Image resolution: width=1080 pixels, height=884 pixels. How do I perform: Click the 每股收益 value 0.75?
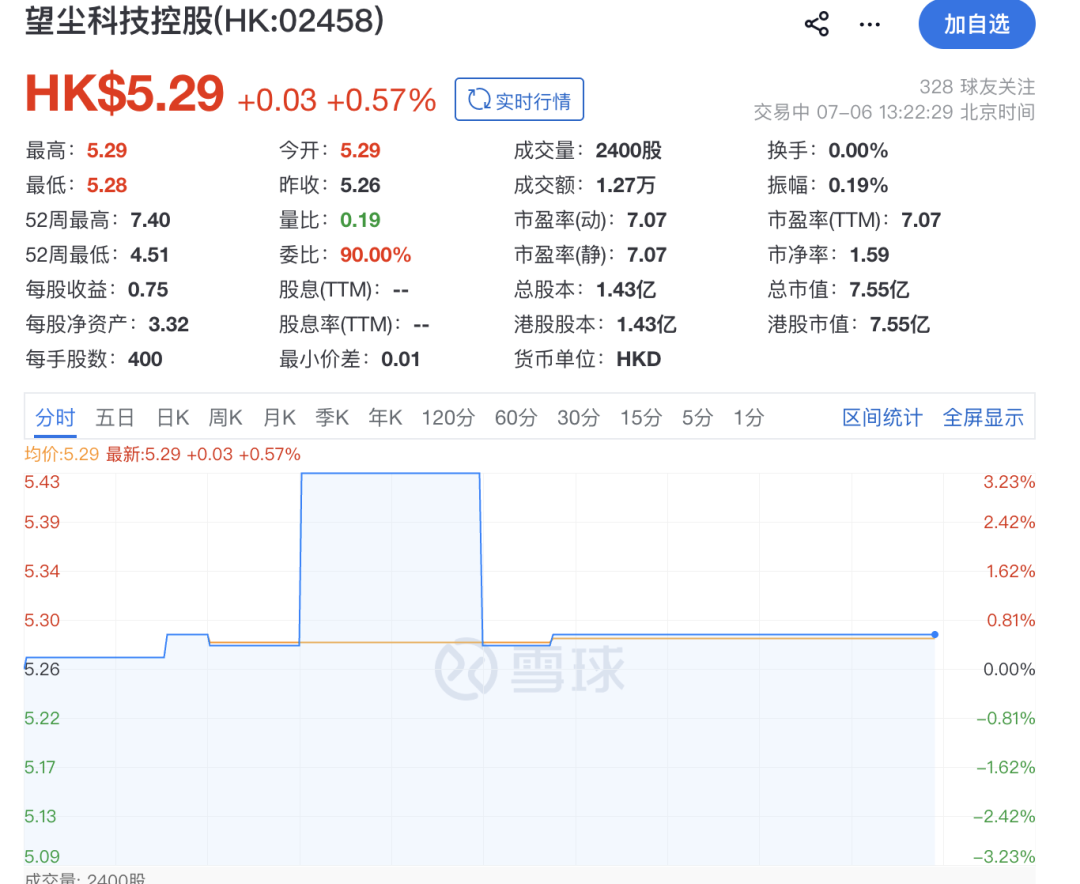pyautogui.click(x=148, y=289)
